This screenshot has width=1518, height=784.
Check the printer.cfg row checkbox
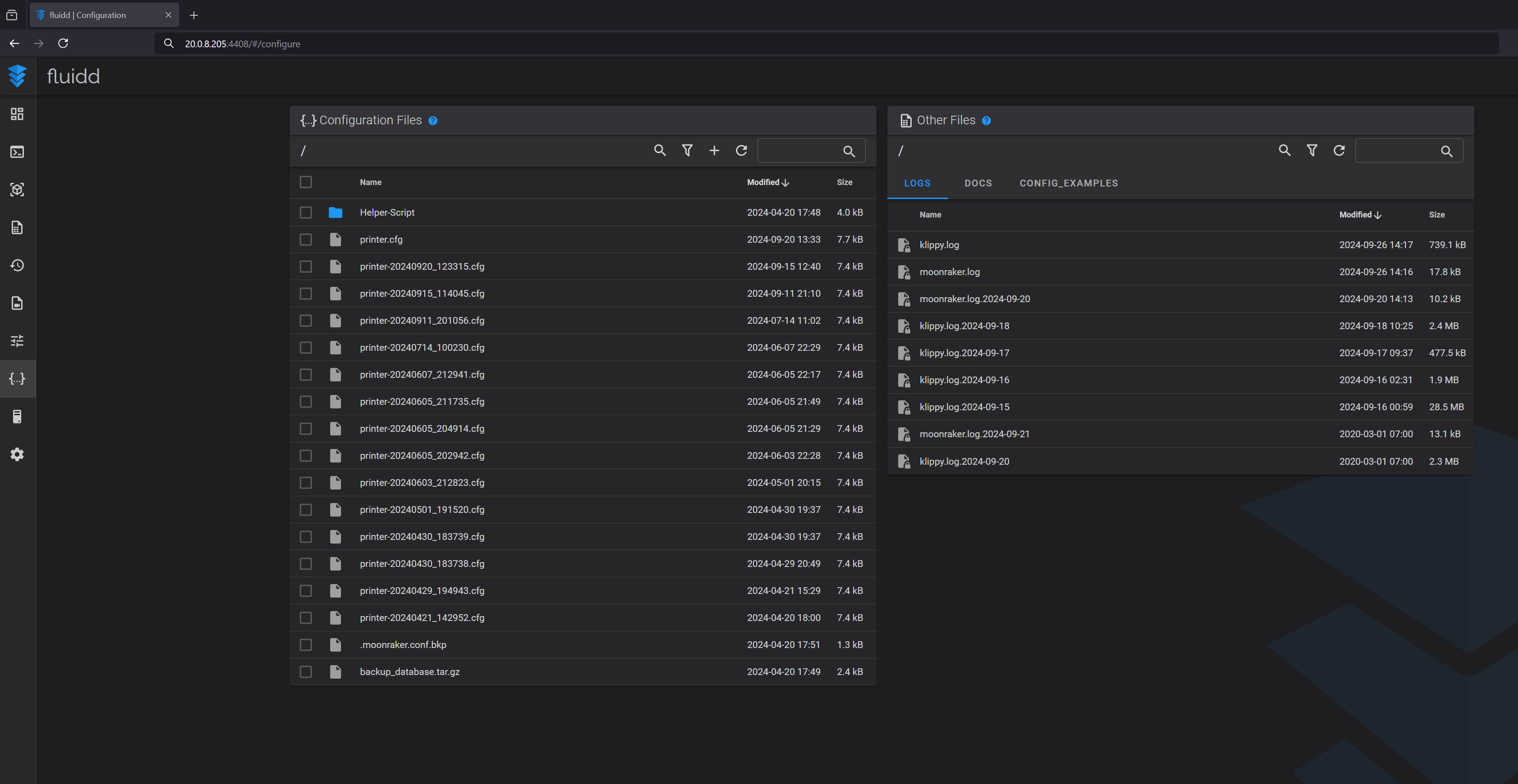coord(306,240)
